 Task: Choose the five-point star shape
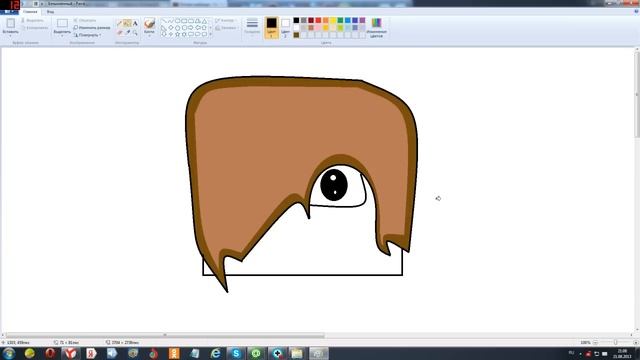click(178, 34)
